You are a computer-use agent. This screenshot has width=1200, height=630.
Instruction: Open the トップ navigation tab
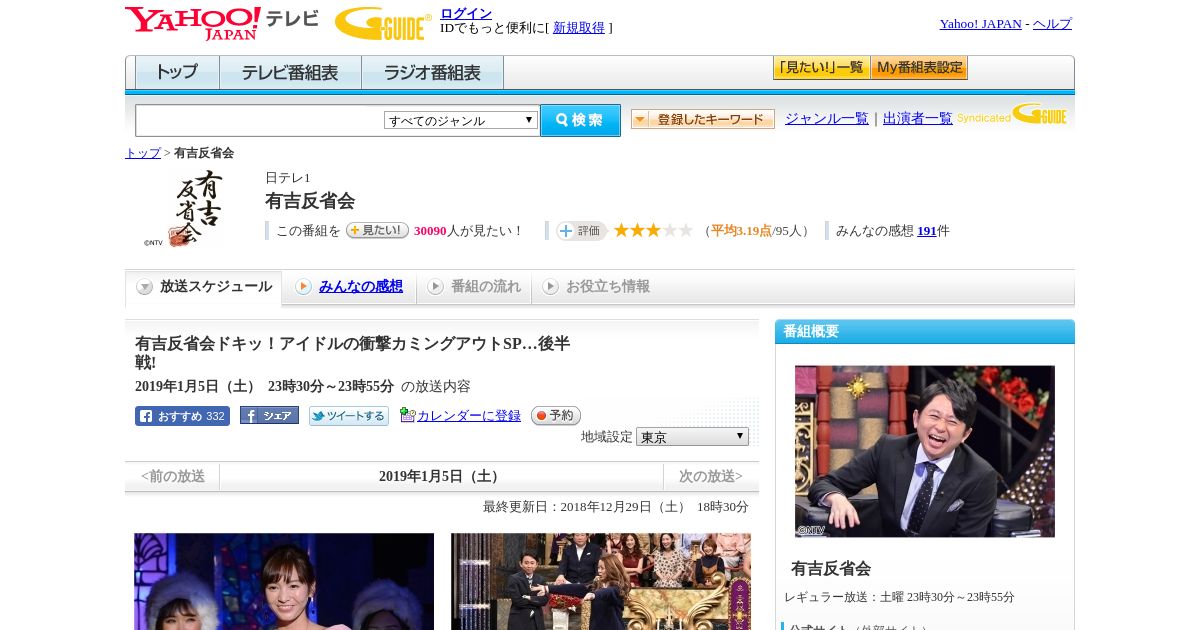(177, 73)
